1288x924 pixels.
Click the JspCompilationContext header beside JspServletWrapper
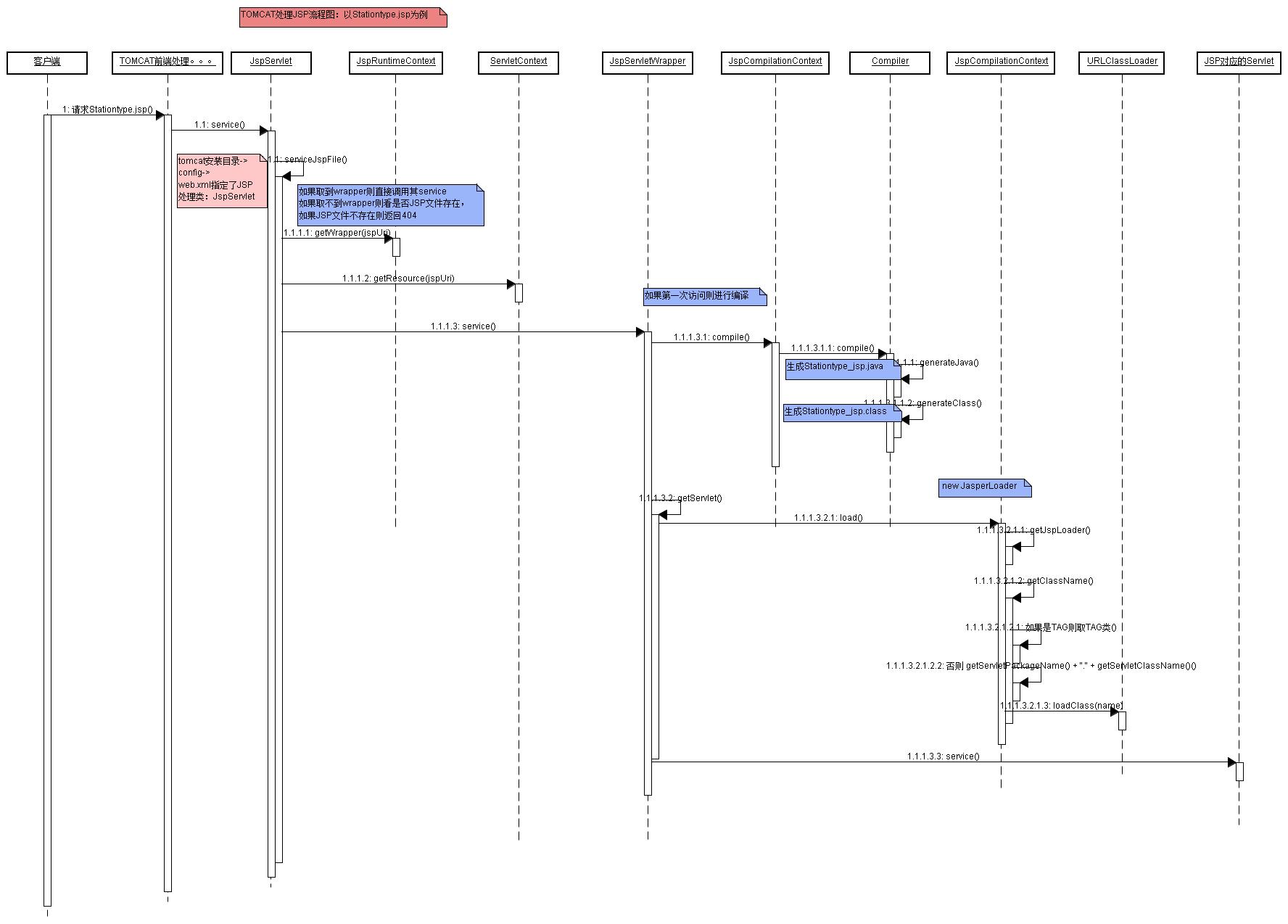tap(775, 63)
